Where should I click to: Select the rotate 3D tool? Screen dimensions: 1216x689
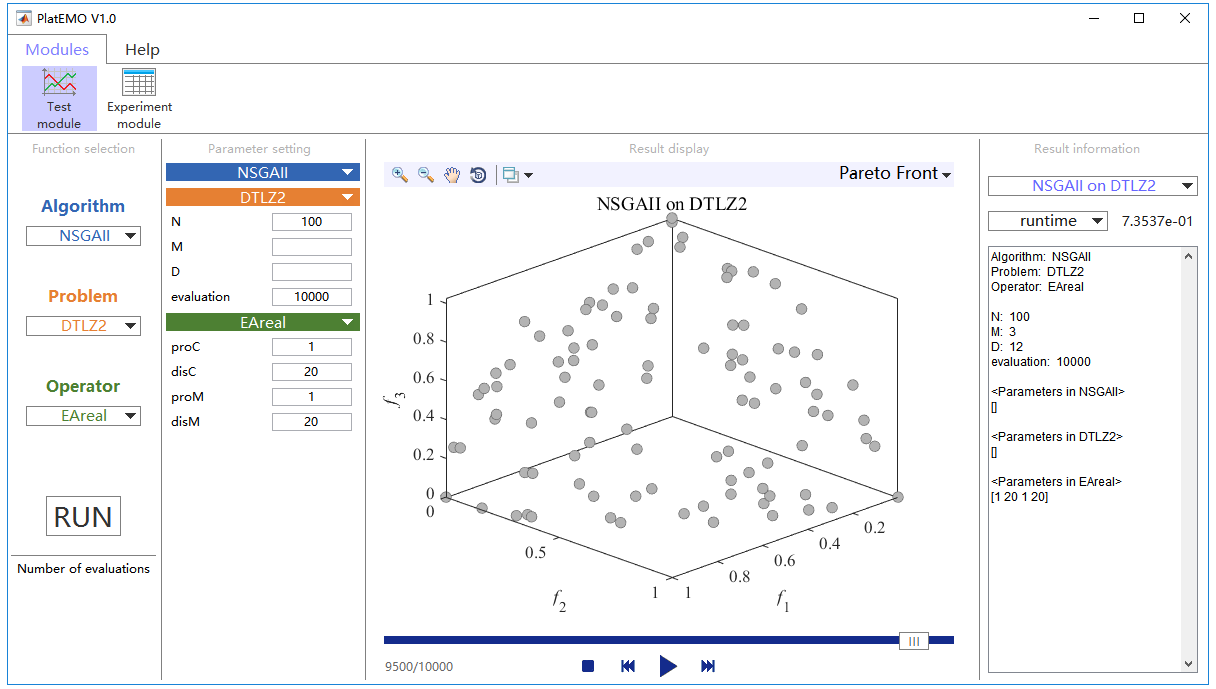(478, 174)
